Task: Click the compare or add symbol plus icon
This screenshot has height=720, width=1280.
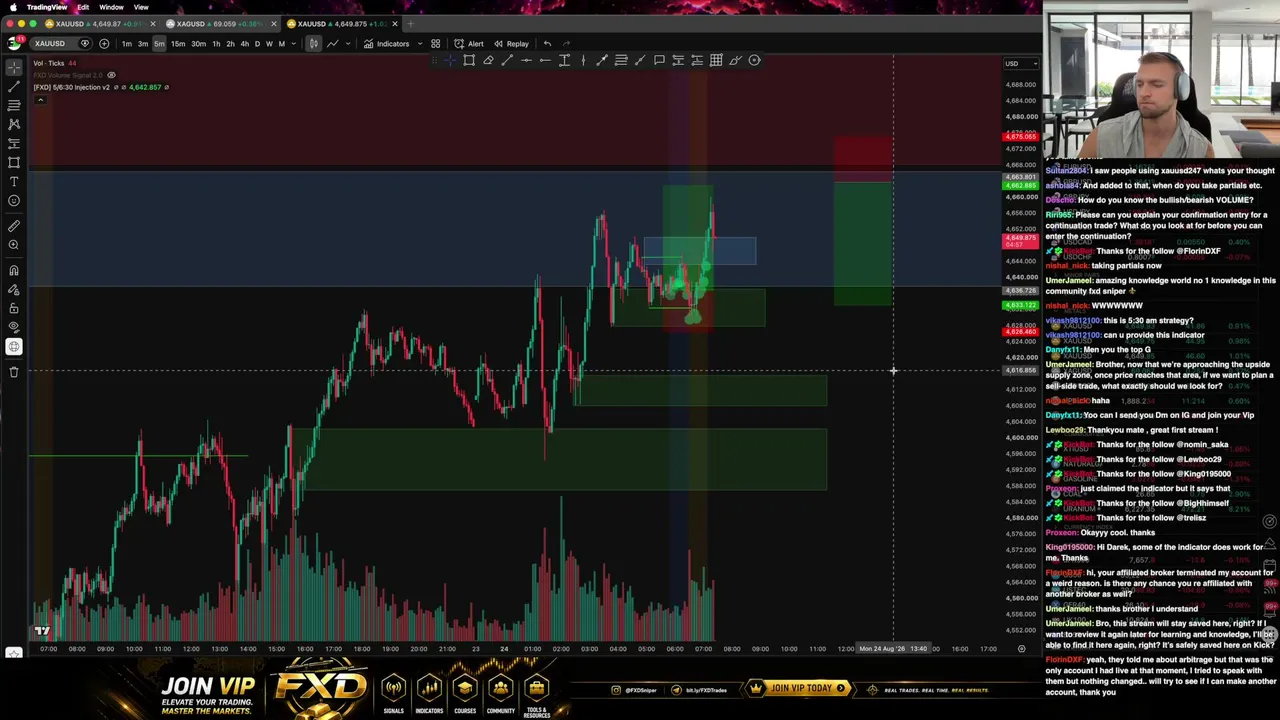Action: tap(104, 44)
